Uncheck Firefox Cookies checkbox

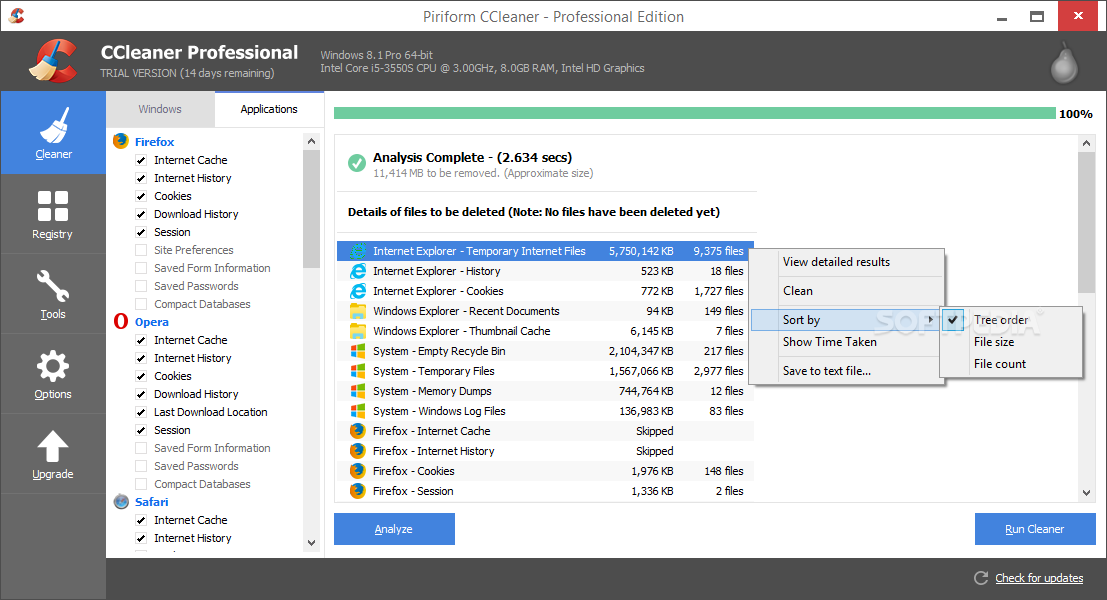141,196
